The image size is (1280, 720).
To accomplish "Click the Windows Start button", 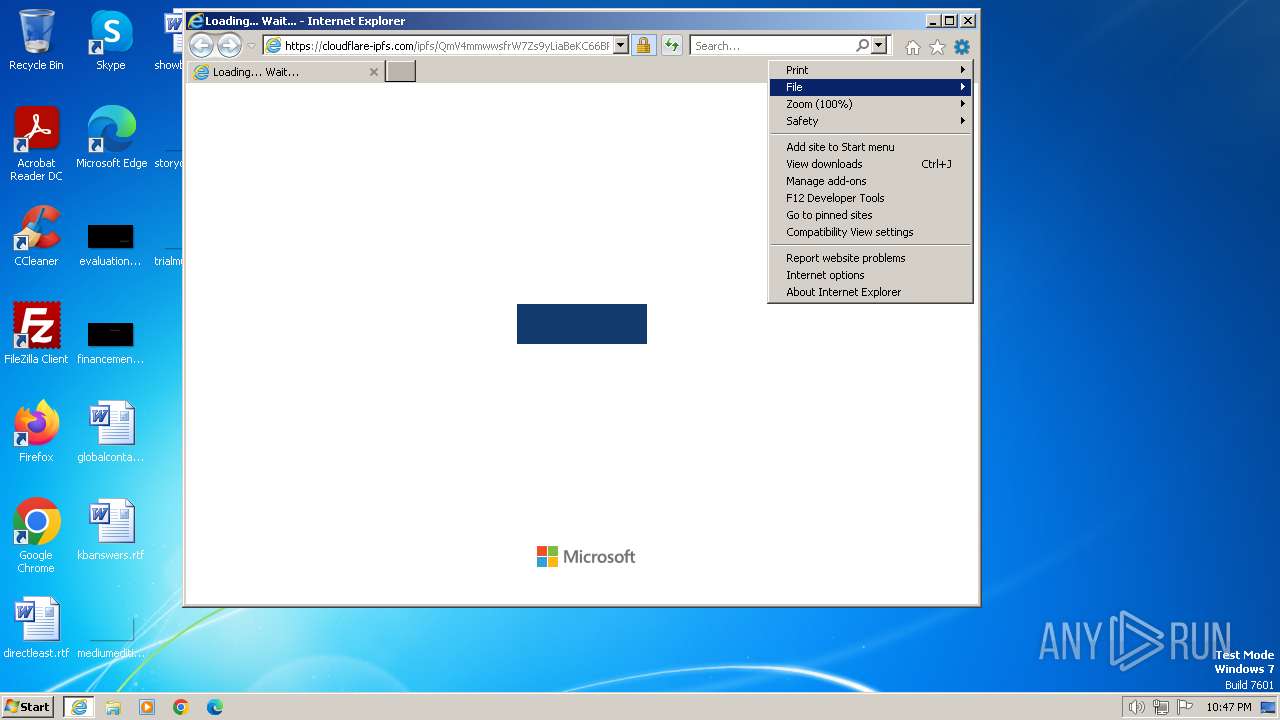I will pyautogui.click(x=27, y=706).
